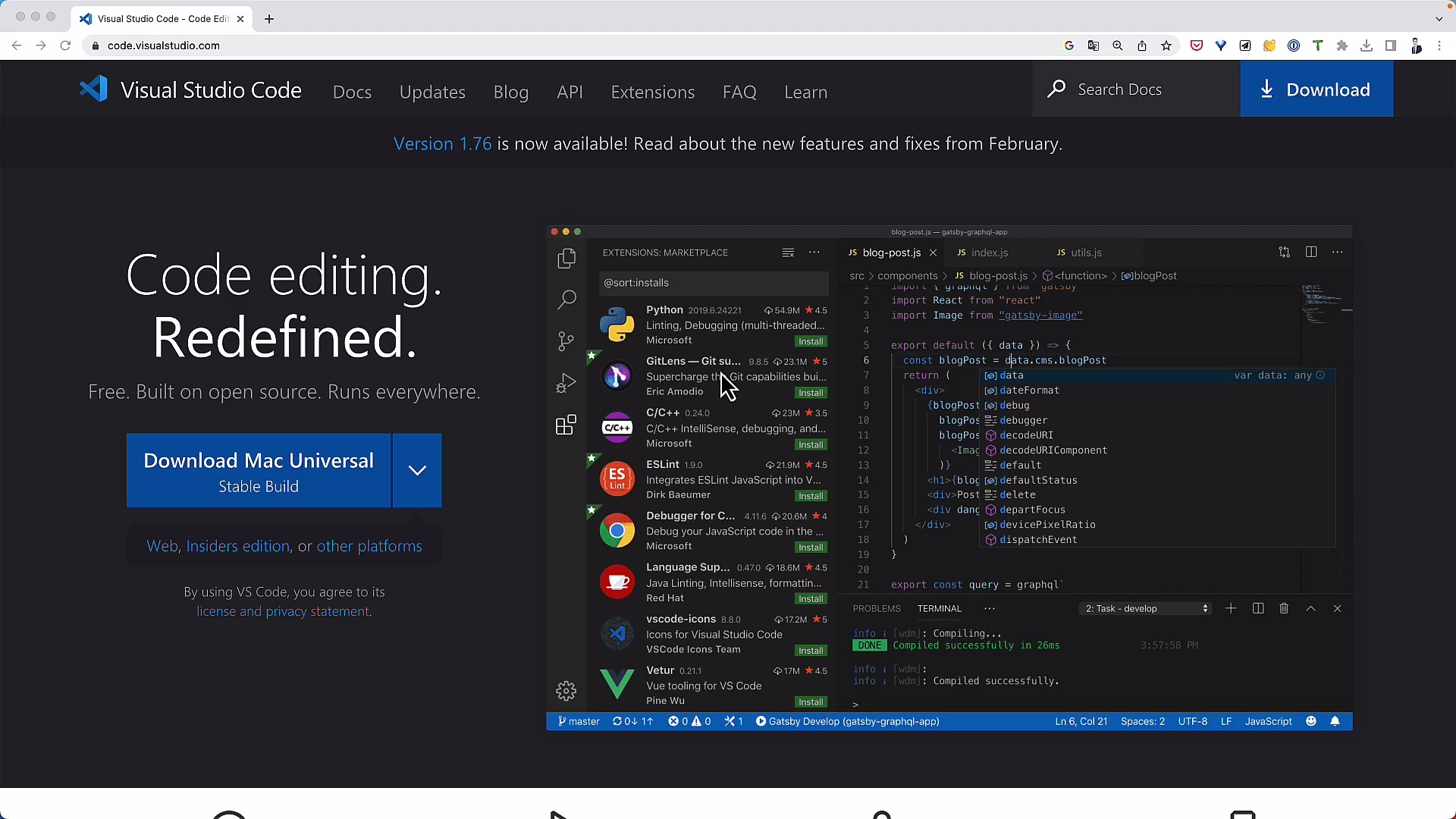Close the Visual Studio Code browser tab
Image resolution: width=1456 pixels, height=819 pixels.
click(x=240, y=19)
